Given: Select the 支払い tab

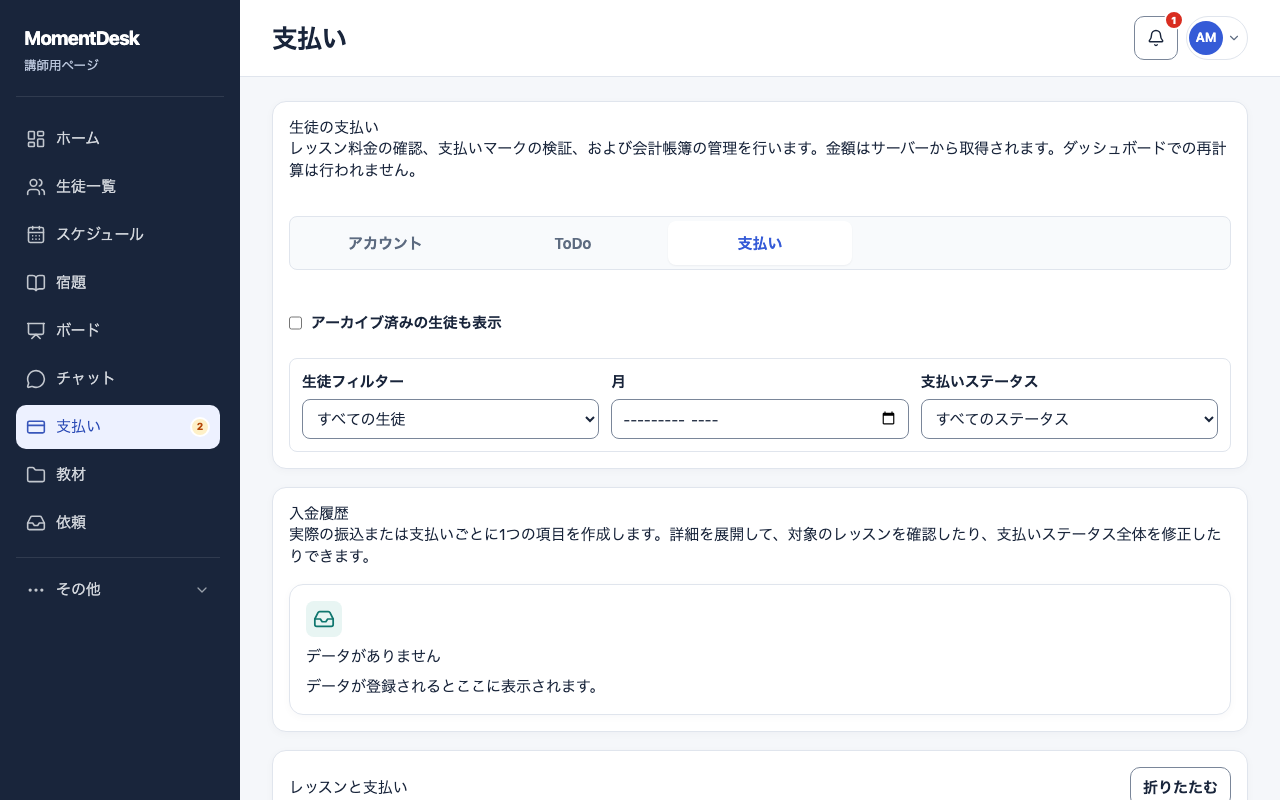Looking at the screenshot, I should (x=760, y=243).
